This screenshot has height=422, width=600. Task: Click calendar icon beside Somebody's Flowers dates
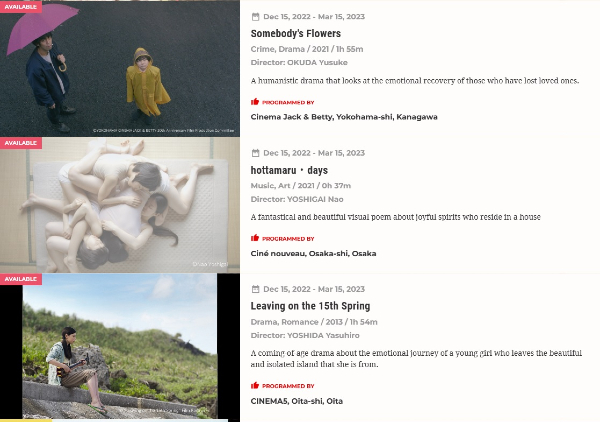point(255,16)
